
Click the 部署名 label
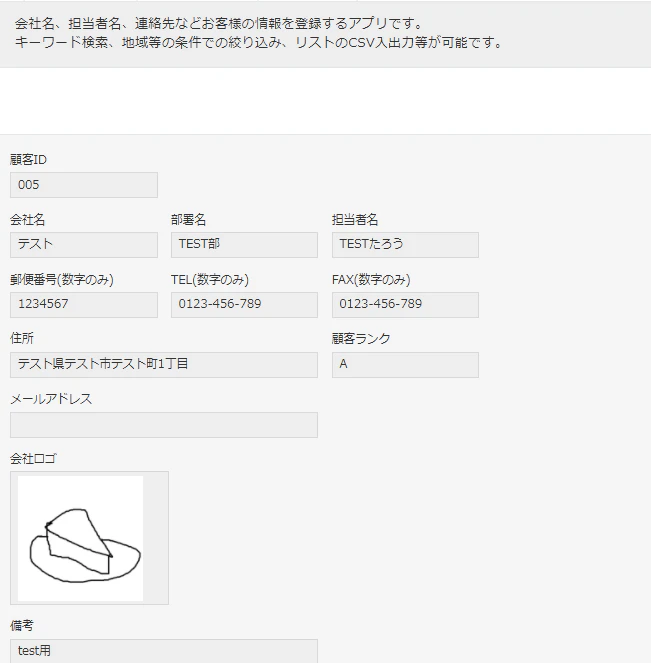coord(189,220)
